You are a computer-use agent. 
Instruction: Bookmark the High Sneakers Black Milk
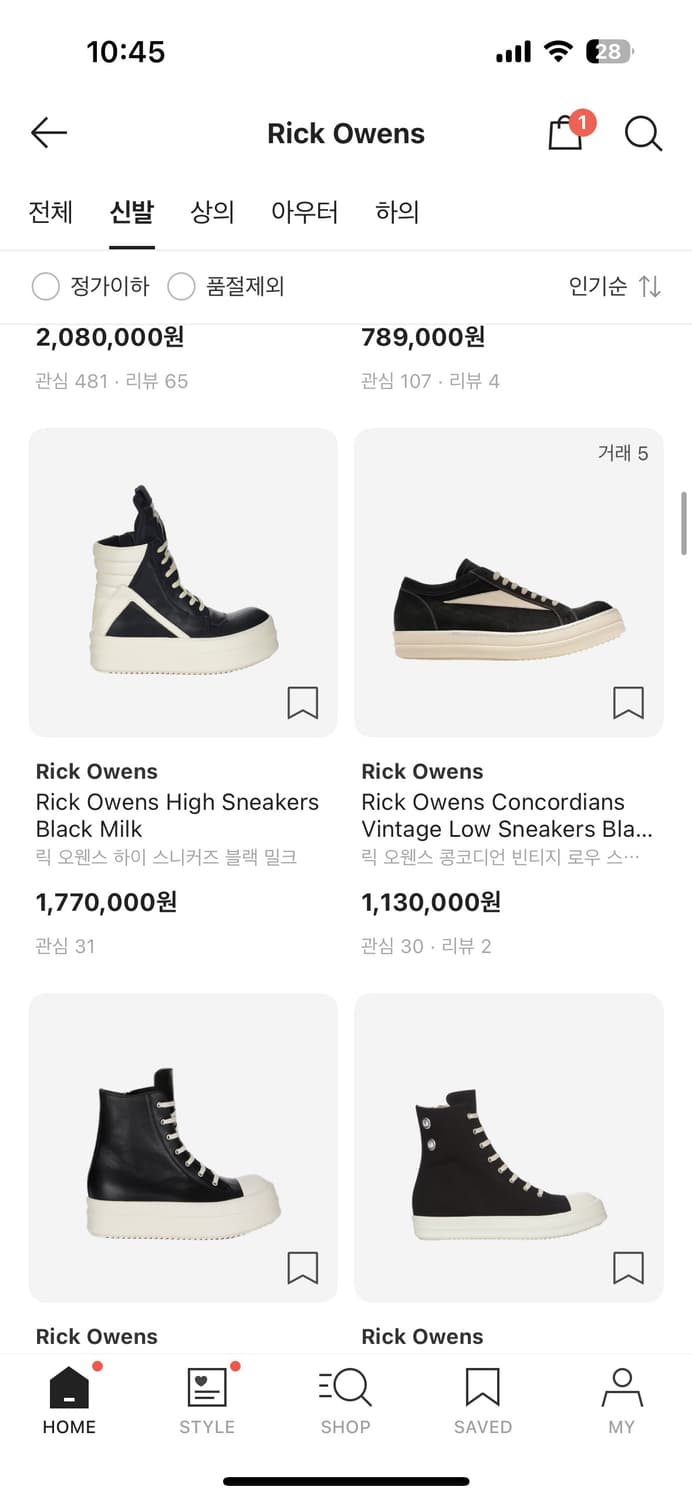(303, 703)
